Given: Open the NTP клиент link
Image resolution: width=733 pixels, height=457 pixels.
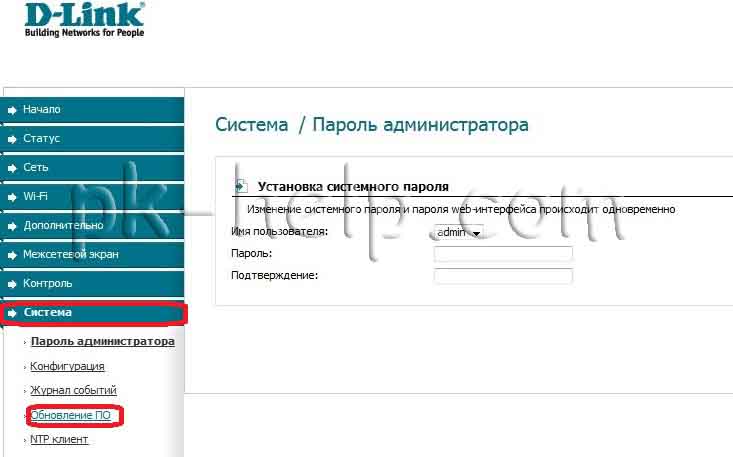Looking at the screenshot, I should click(x=59, y=439).
